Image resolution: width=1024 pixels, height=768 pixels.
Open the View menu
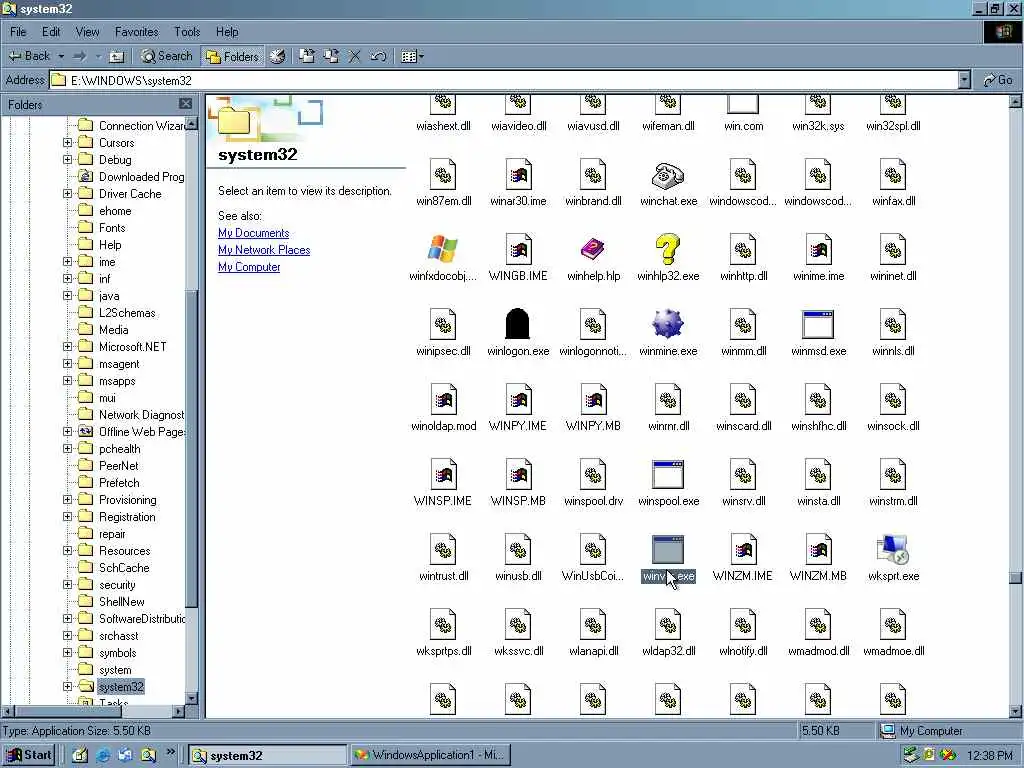88,31
